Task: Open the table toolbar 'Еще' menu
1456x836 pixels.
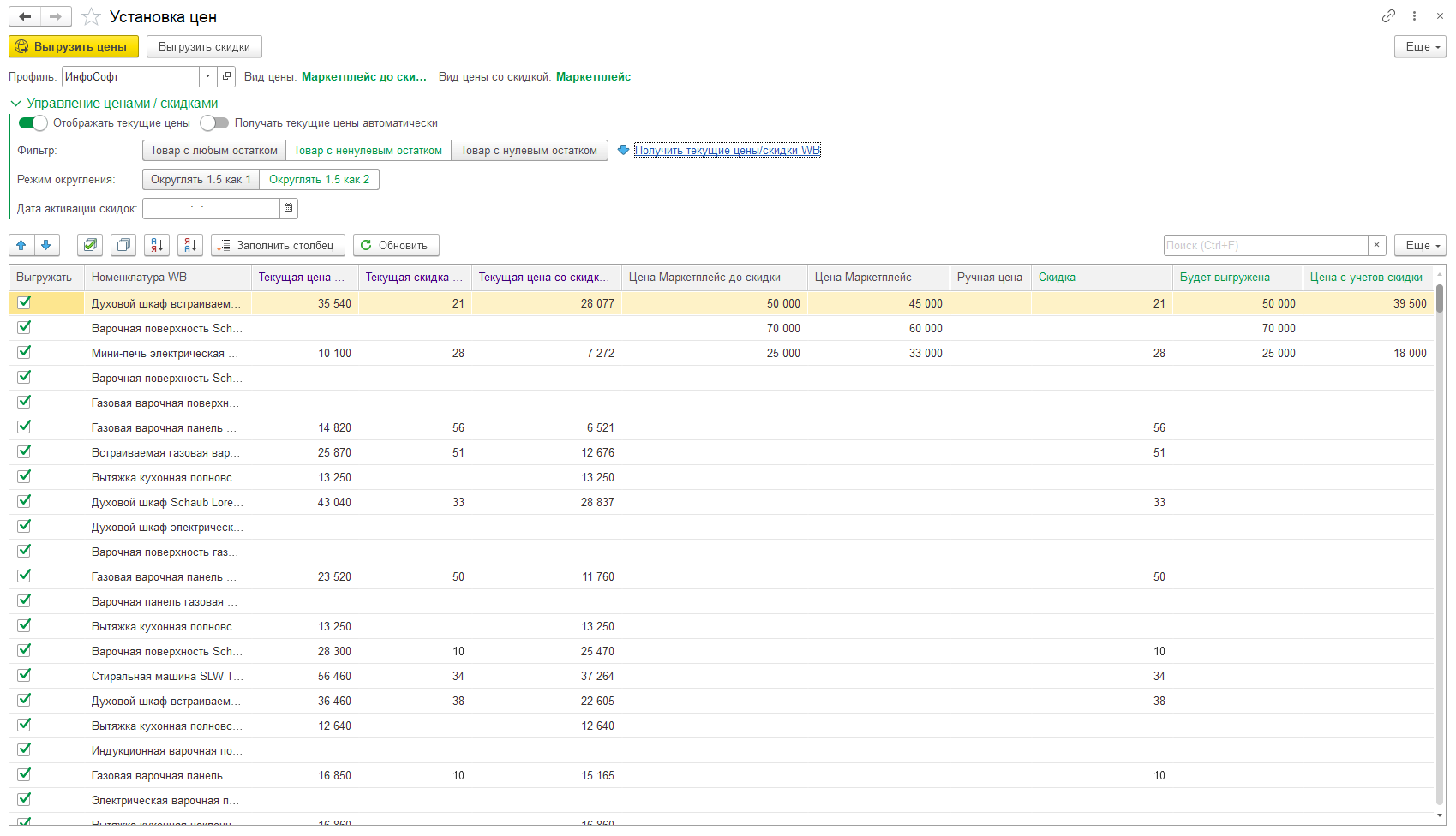Action: 1420,245
